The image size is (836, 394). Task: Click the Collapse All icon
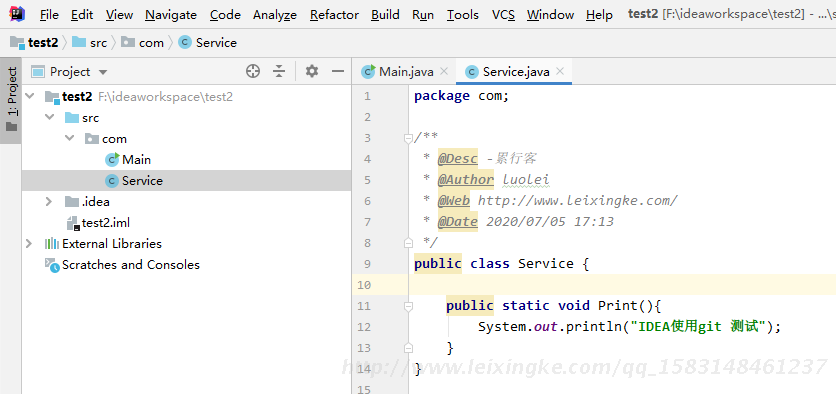279,71
